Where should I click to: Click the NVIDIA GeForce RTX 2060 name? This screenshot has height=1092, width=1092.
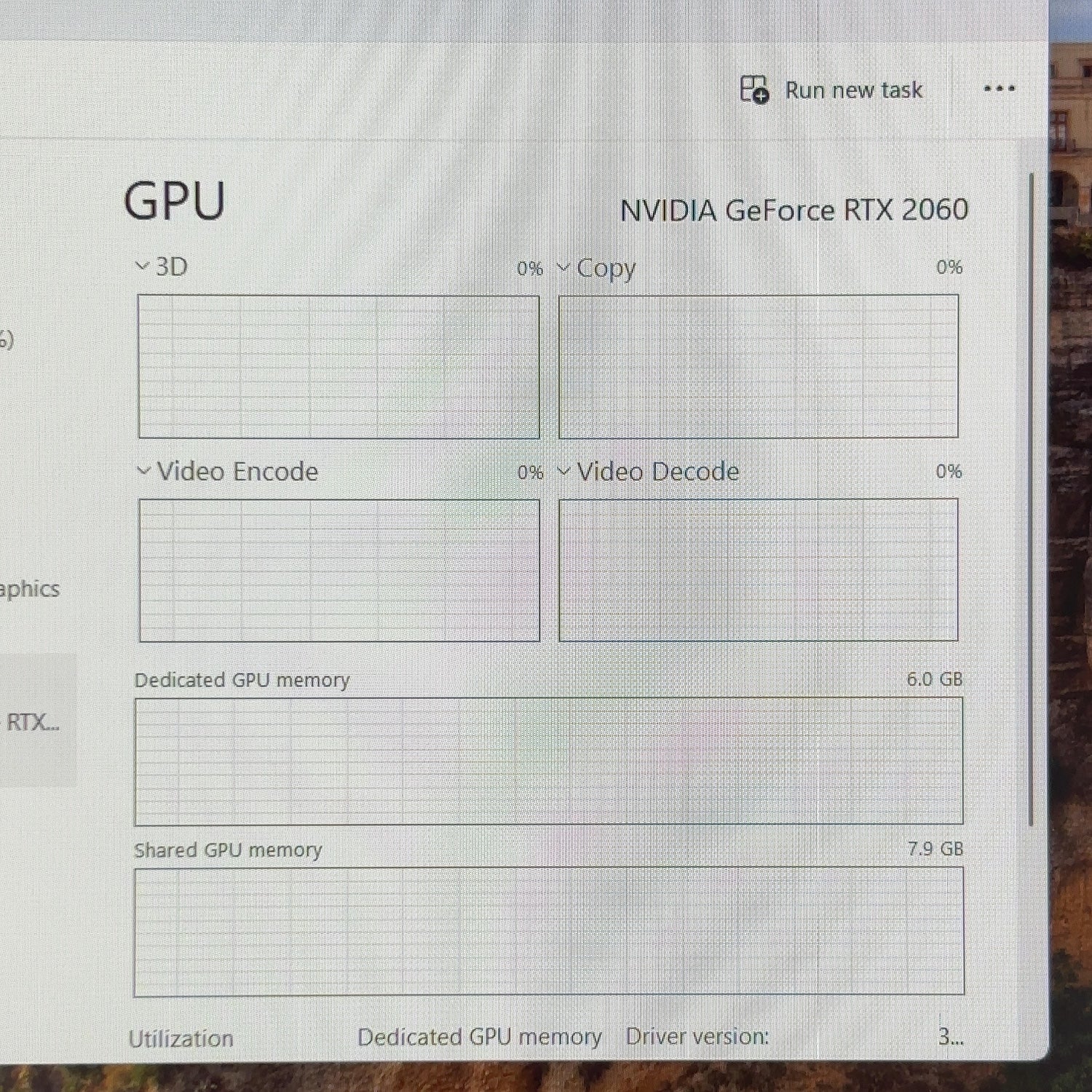coord(794,210)
